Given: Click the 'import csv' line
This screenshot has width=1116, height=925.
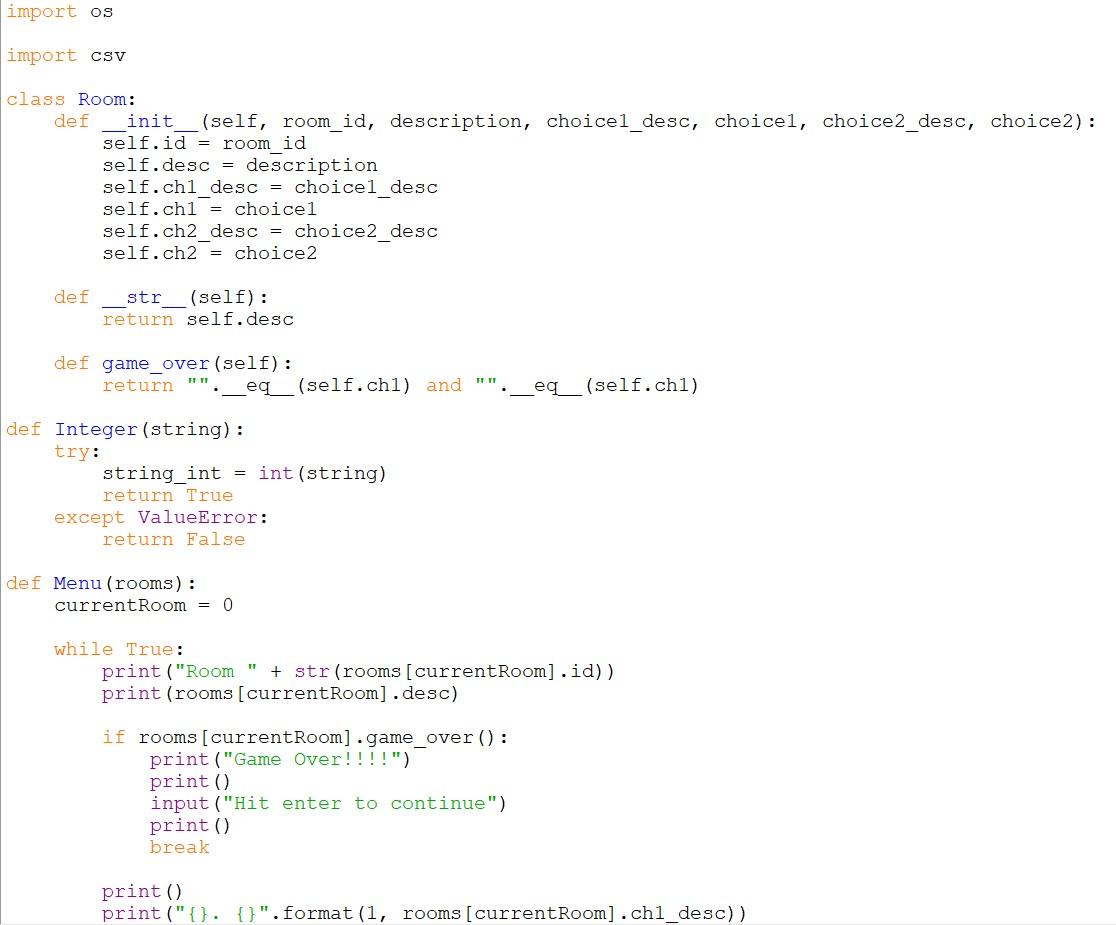Looking at the screenshot, I should [x=66, y=56].
